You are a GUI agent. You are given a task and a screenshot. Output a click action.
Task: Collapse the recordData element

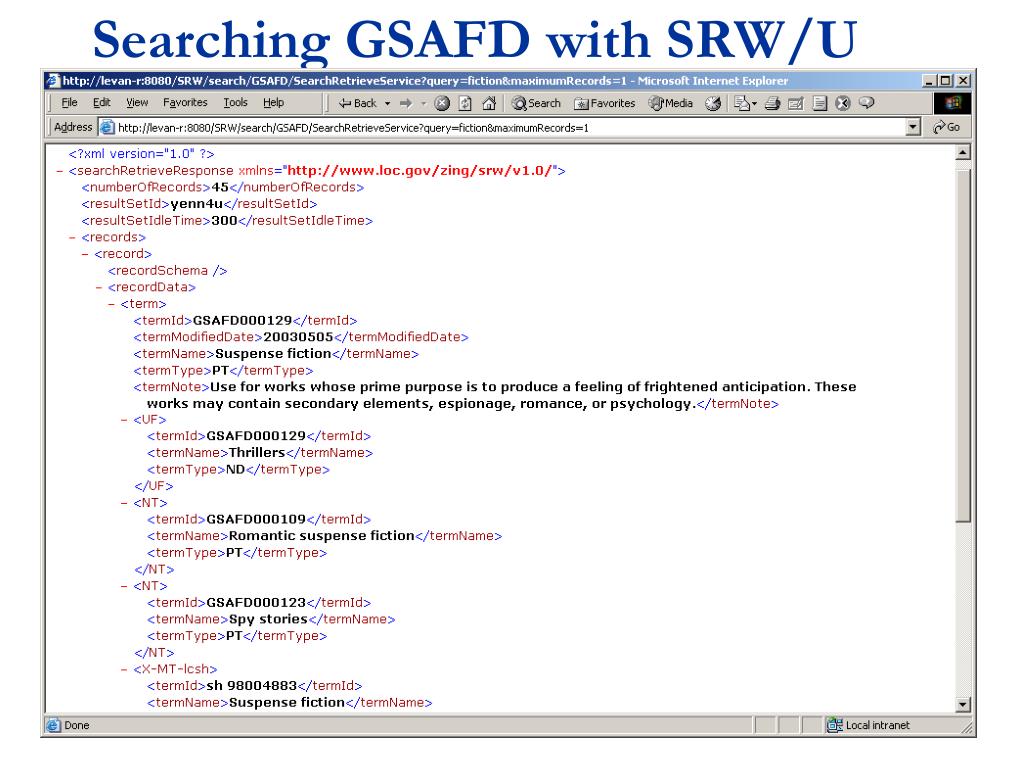[x=99, y=287]
